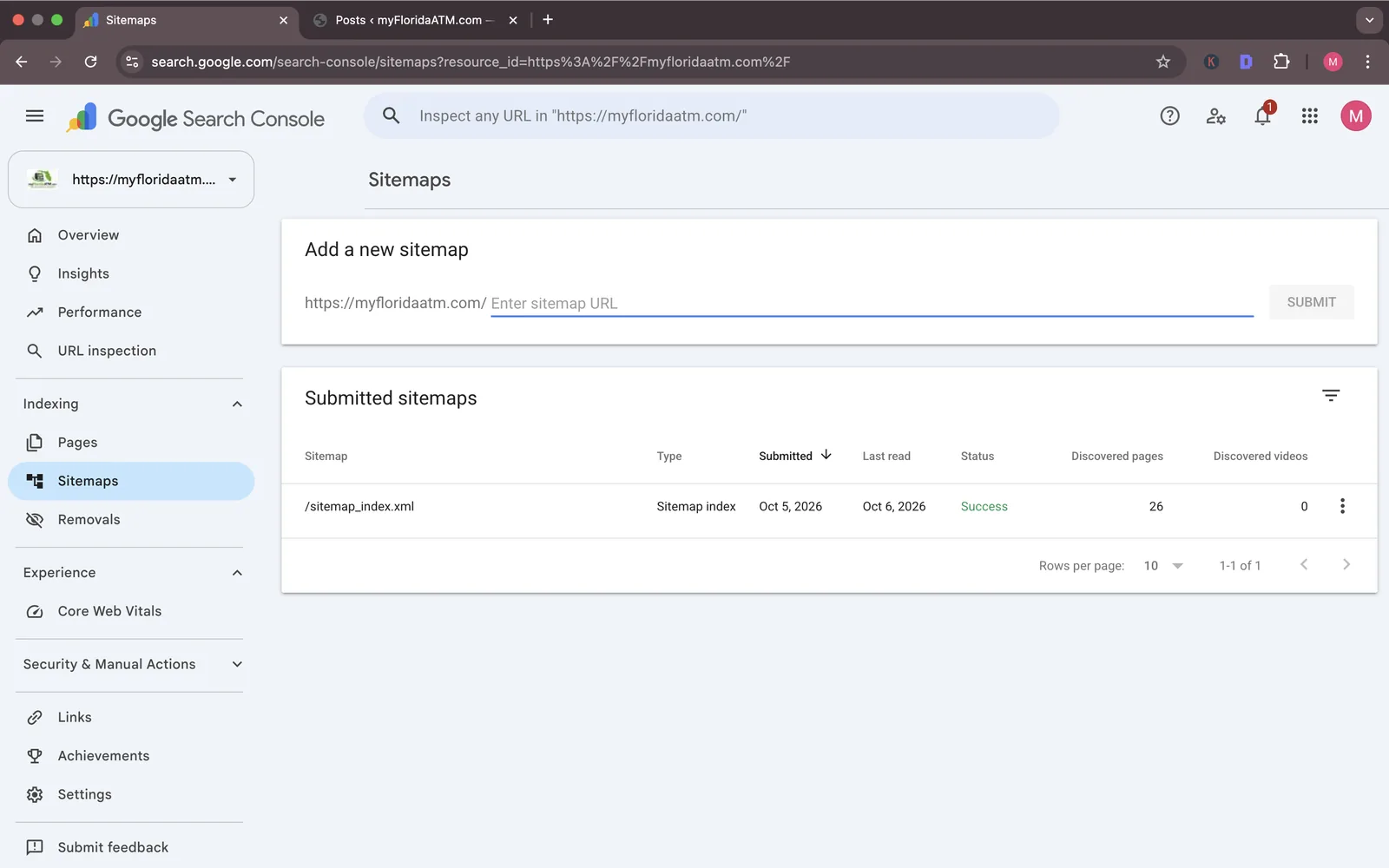
Task: Click the Google Search Console logo
Action: coord(195,118)
